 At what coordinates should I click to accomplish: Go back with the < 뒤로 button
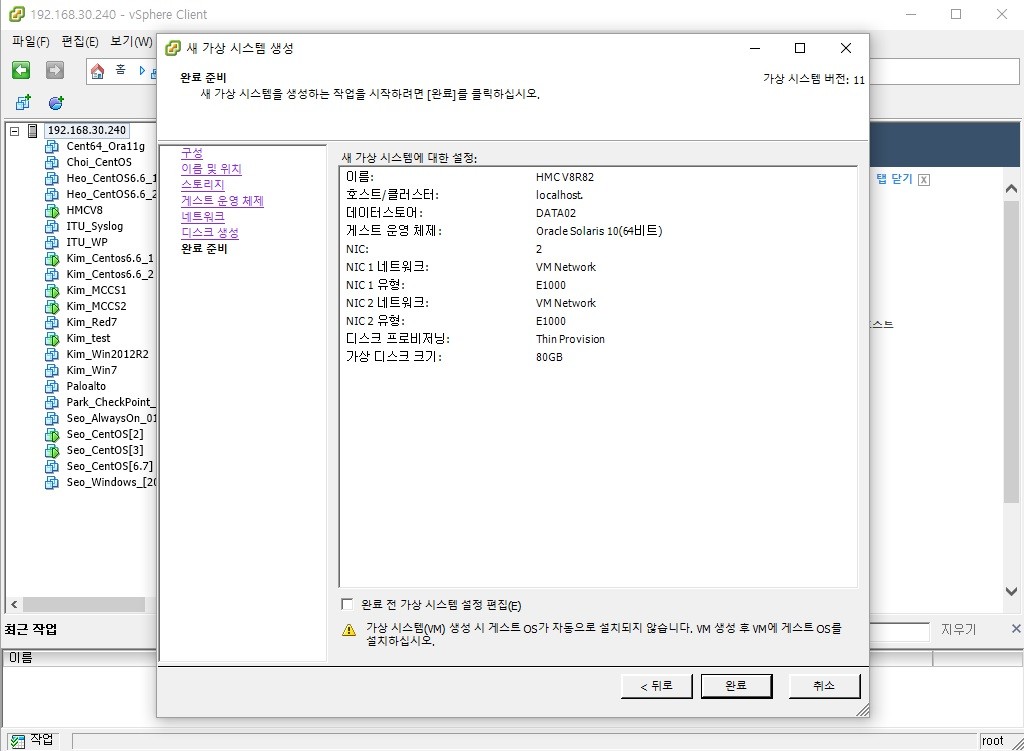647,685
